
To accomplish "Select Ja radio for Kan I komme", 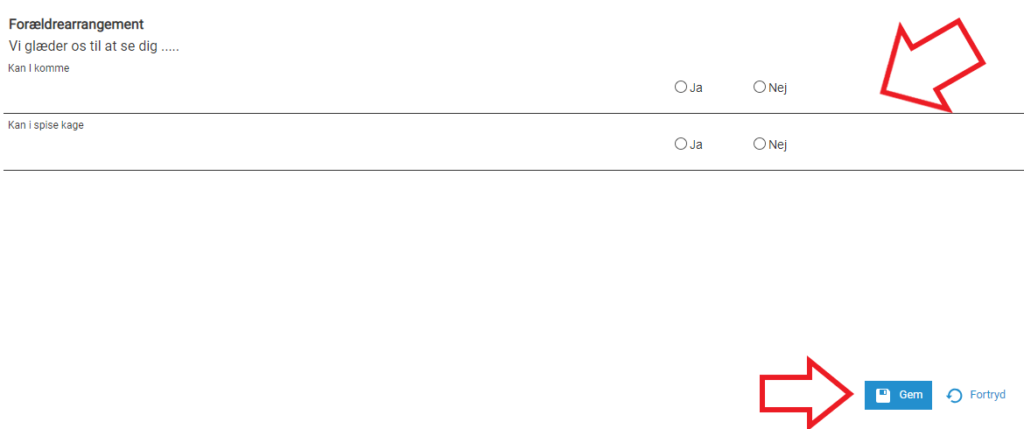I will 680,87.
